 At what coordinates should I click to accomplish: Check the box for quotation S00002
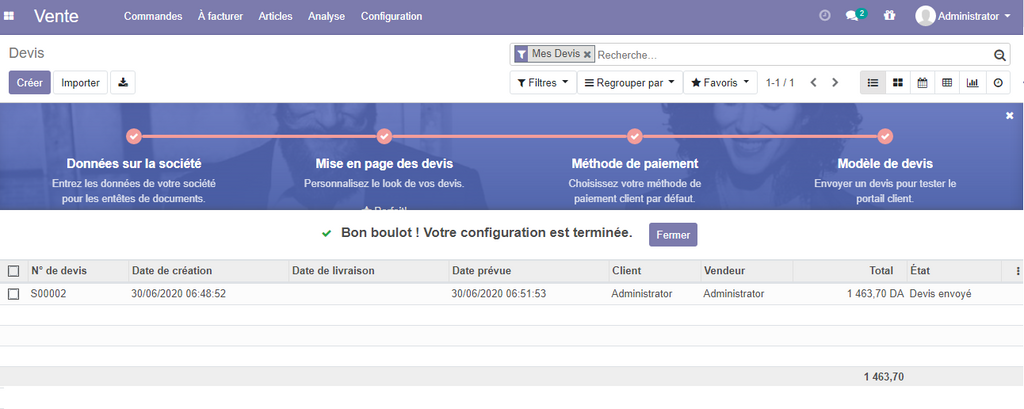tap(14, 294)
